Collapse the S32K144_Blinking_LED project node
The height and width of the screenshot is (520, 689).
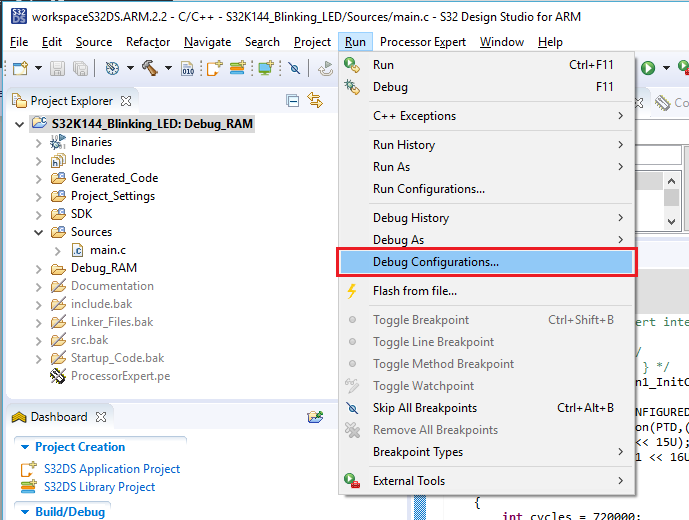pos(19,124)
